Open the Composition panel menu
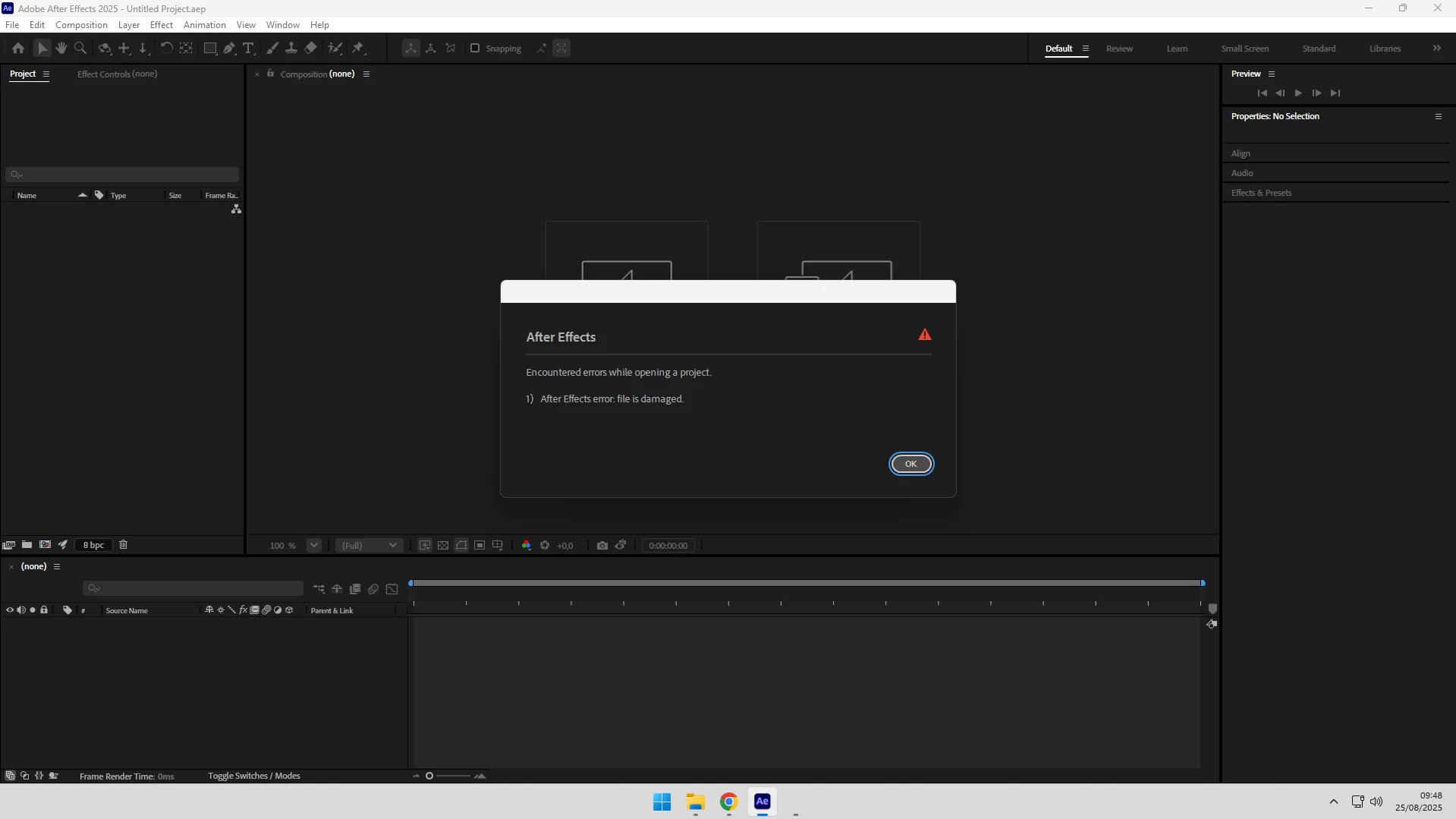This screenshot has height=819, width=1456. point(366,74)
